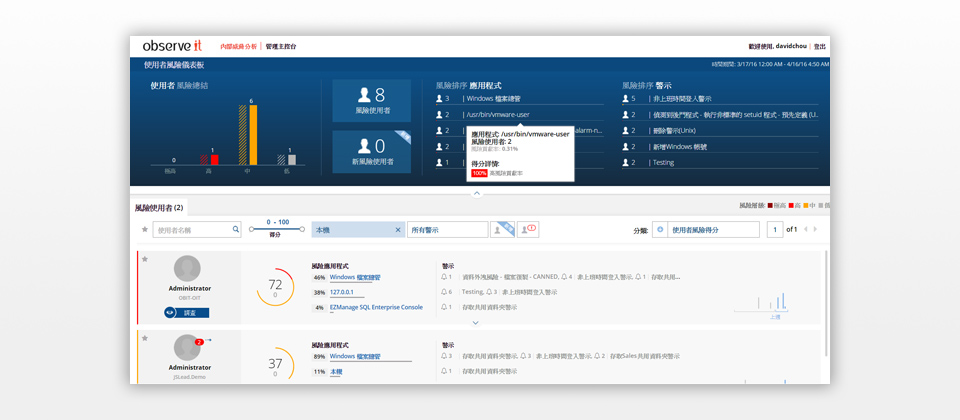The width and height of the screenshot is (960, 420).
Task: Click the right handle of score slider
Action: pos(301,229)
